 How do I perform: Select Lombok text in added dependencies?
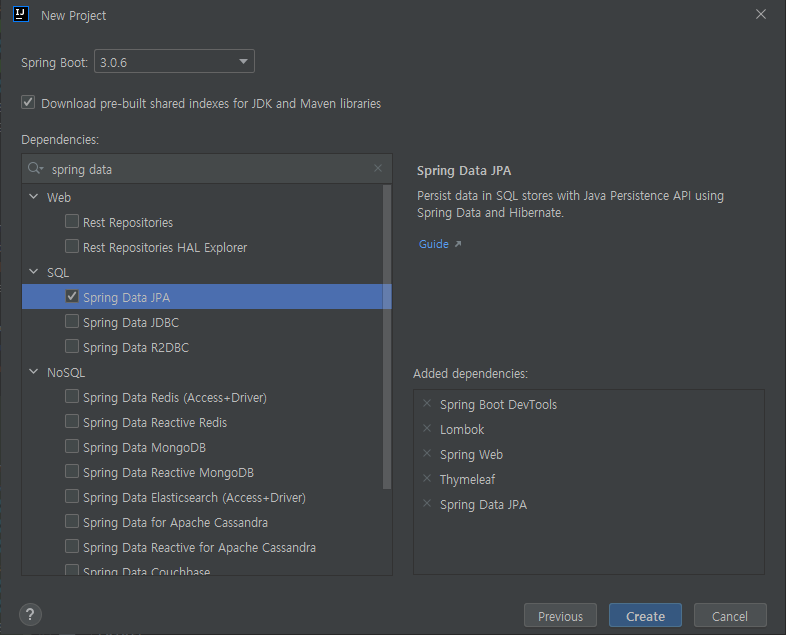[462, 430]
